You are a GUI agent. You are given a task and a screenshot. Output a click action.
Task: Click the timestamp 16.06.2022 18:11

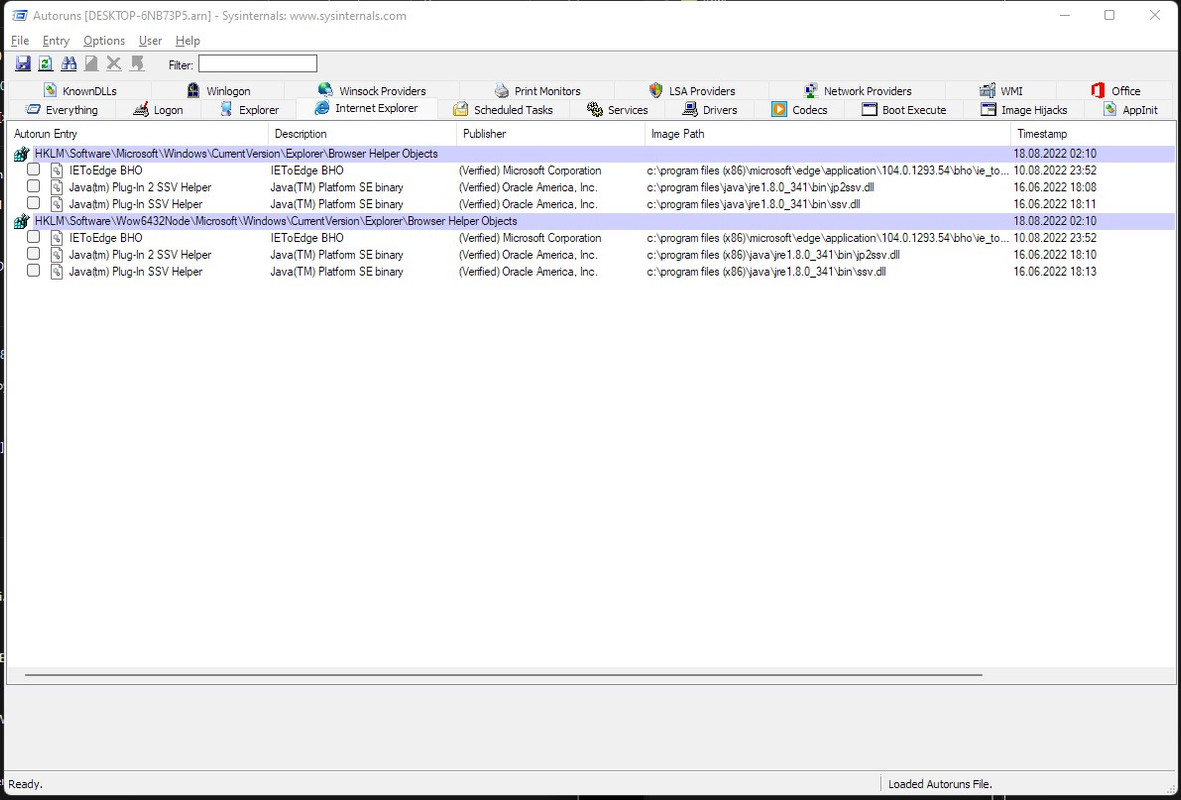click(1054, 204)
